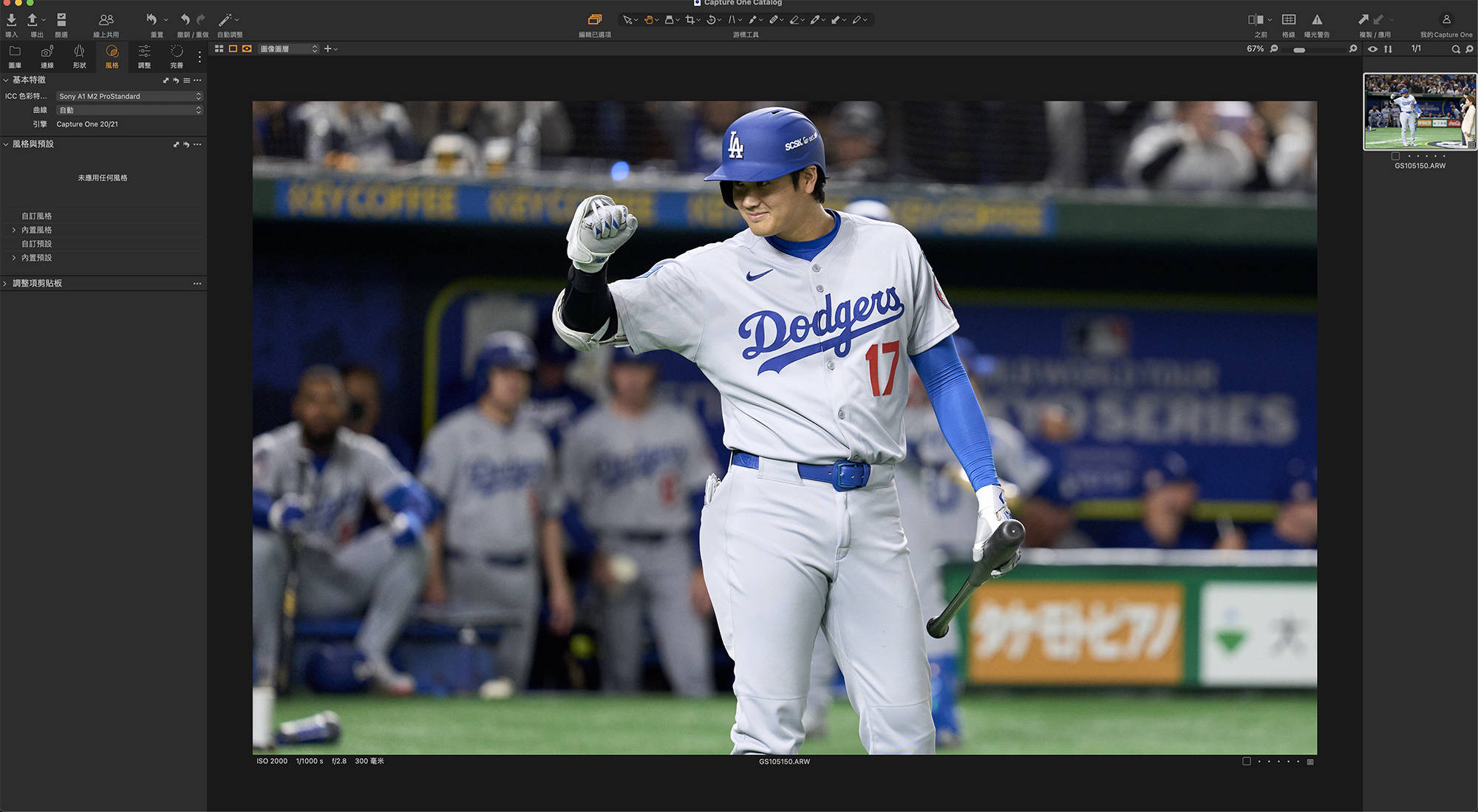The height and width of the screenshot is (812, 1478).
Task: Toggle the Grid (格線) overlay
Action: click(1288, 20)
